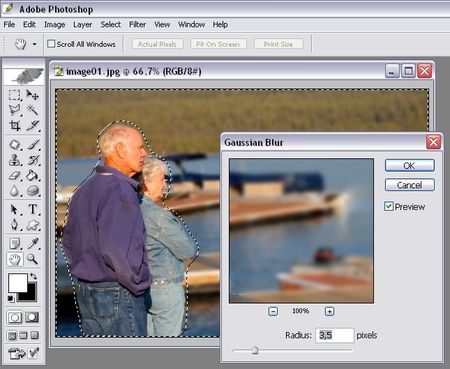Toggle Scroll All Windows checkbox
The height and width of the screenshot is (369, 450).
pyautogui.click(x=51, y=44)
